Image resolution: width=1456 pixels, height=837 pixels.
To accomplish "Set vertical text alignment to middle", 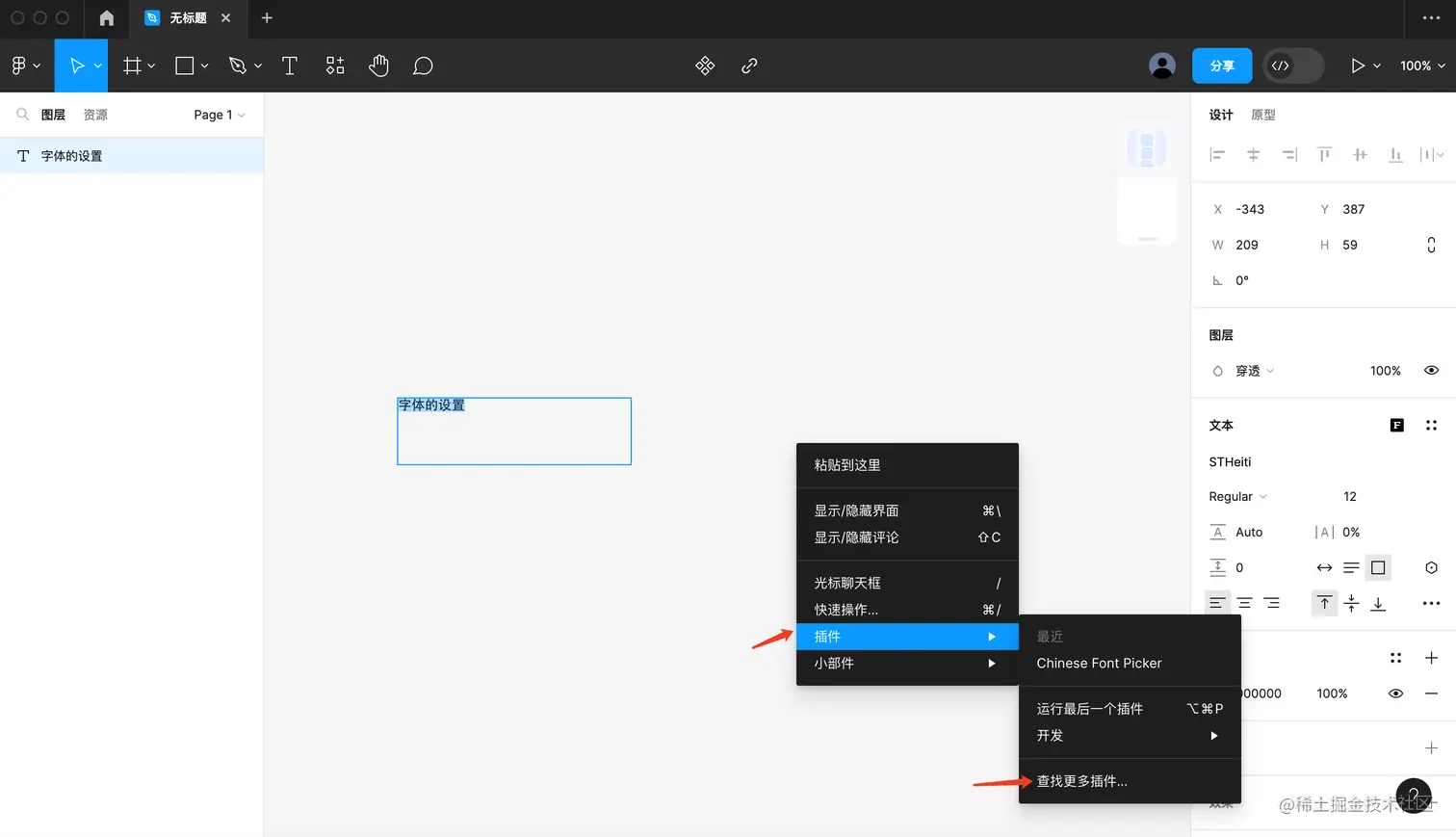I will point(1352,603).
